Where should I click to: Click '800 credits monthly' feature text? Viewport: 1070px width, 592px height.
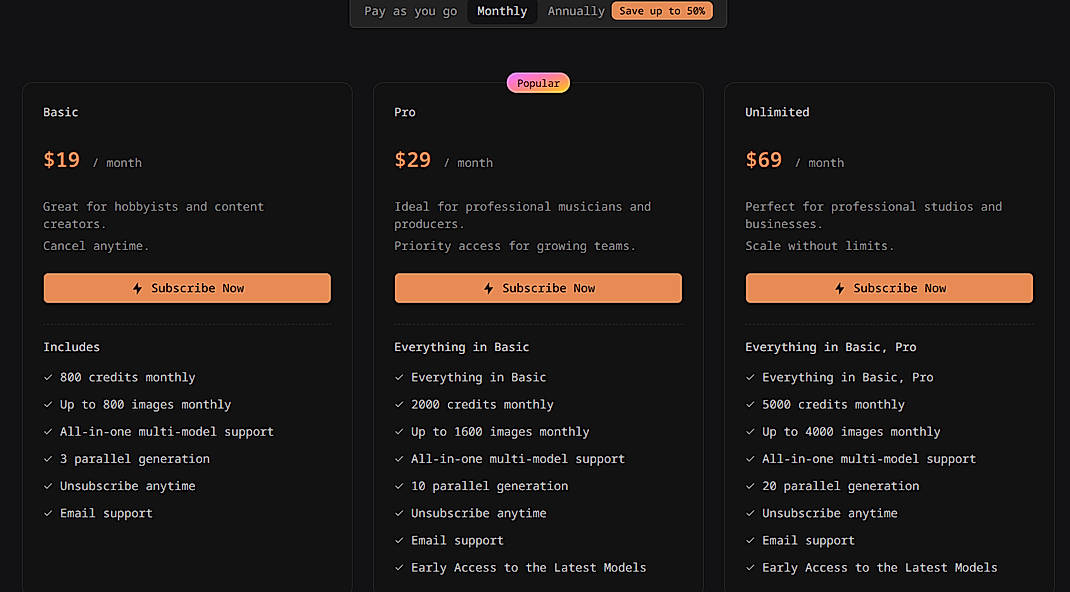click(128, 377)
